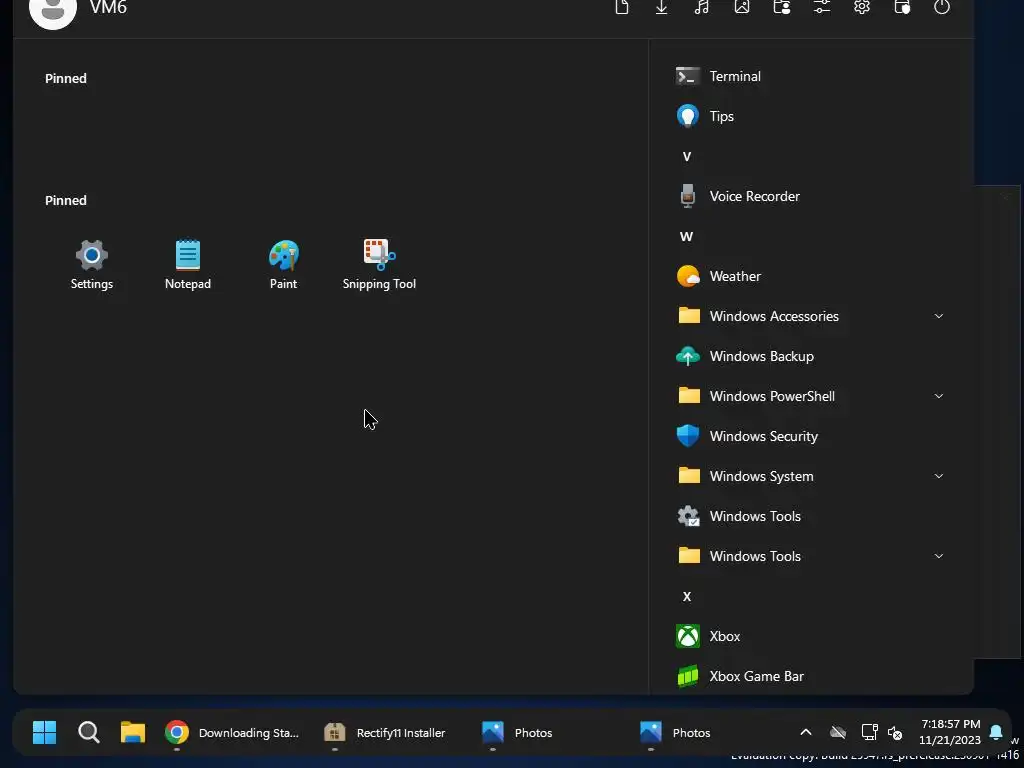Click the letter W section header
This screenshot has height=768, width=1024.
(686, 236)
